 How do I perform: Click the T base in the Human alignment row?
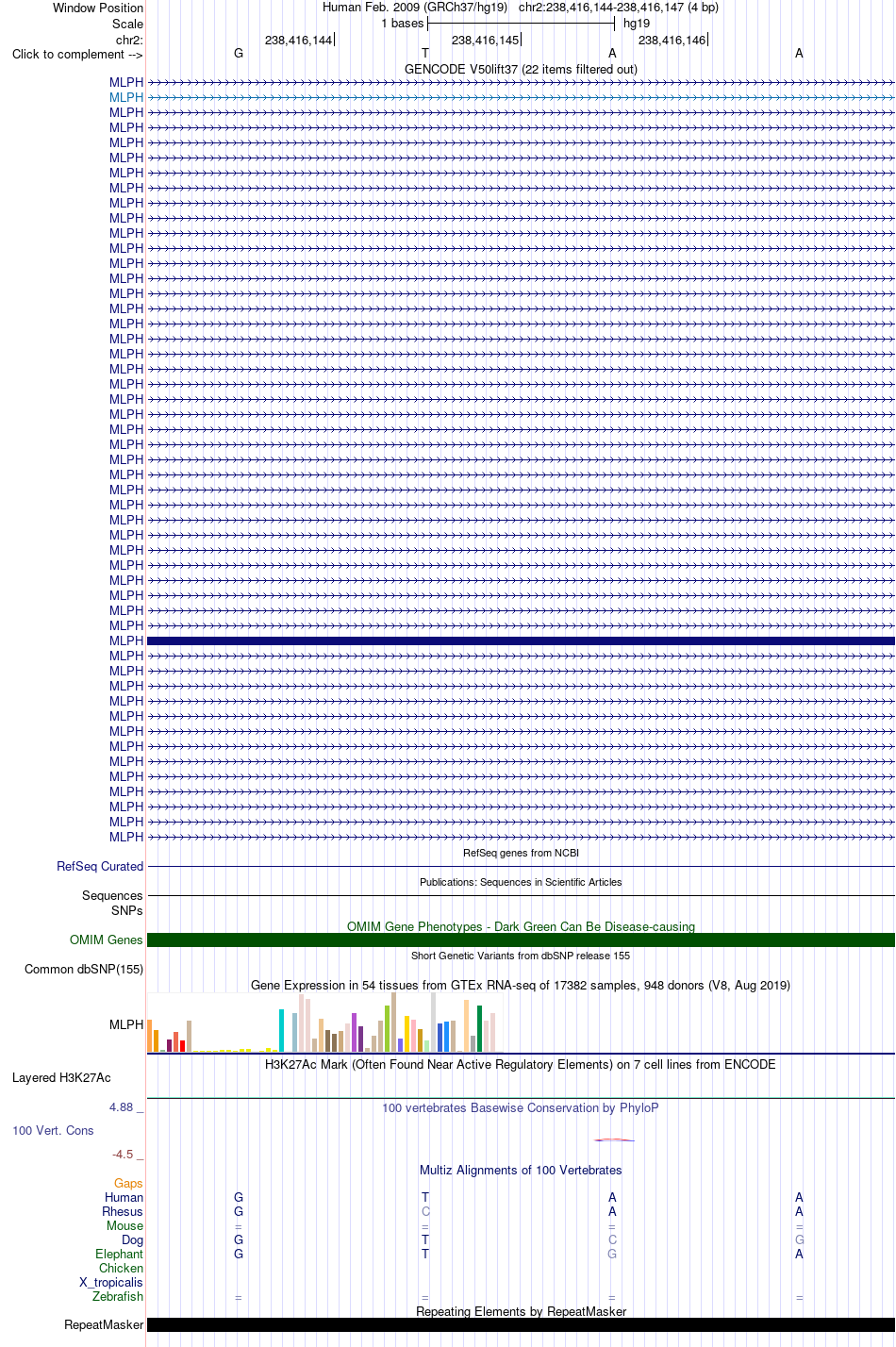pyautogui.click(x=425, y=1197)
